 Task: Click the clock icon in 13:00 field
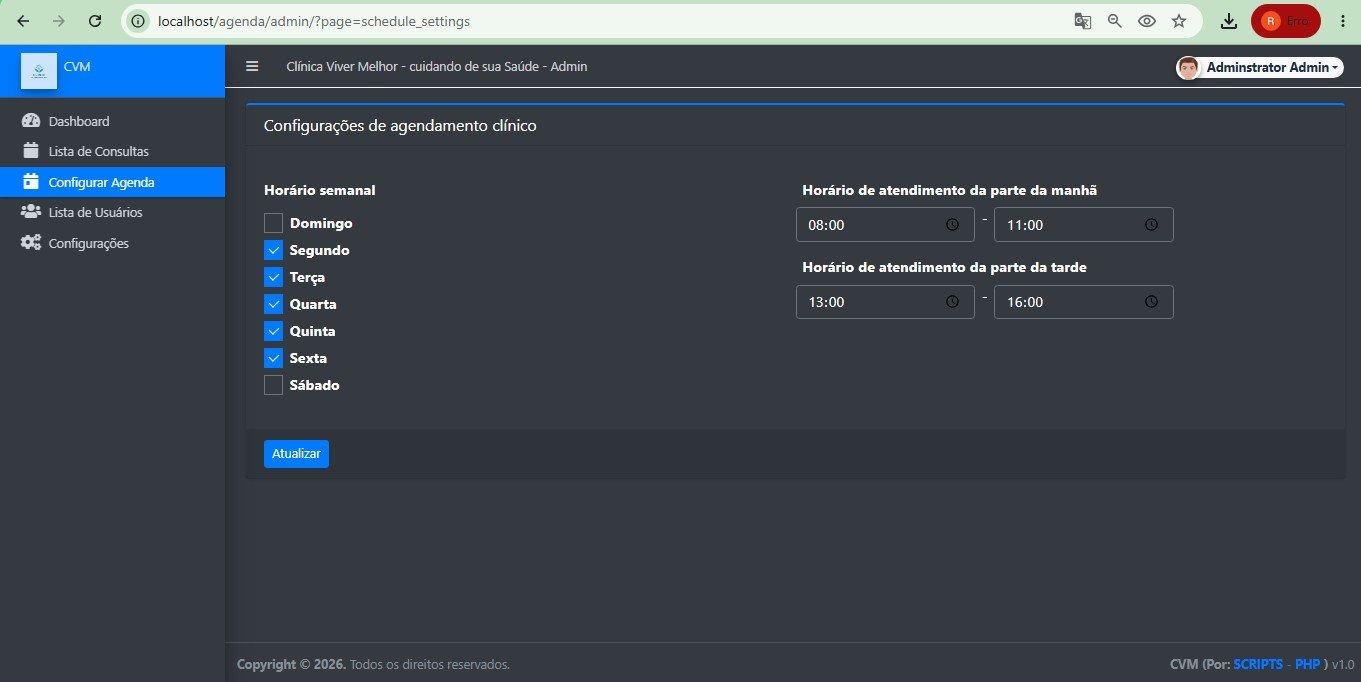tap(952, 301)
